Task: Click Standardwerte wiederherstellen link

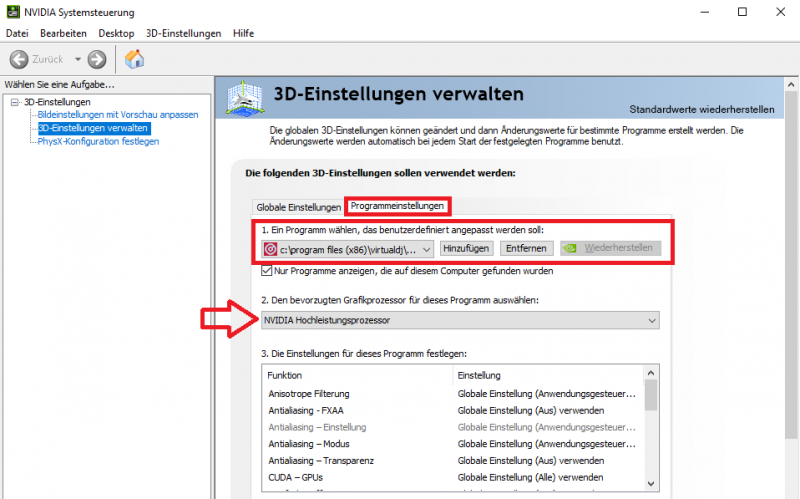Action: tap(702, 110)
